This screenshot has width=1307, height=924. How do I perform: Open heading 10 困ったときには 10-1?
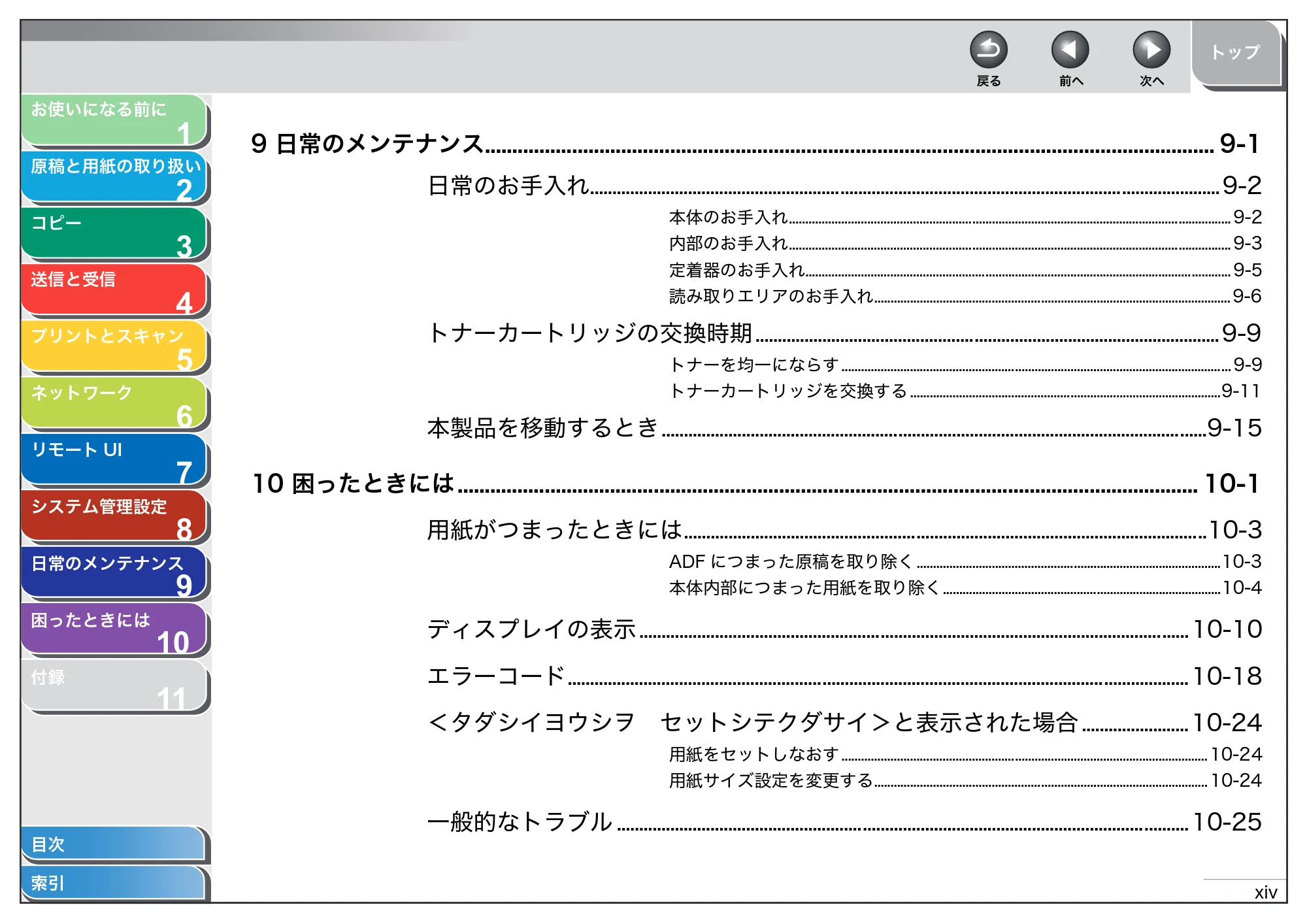(755, 484)
